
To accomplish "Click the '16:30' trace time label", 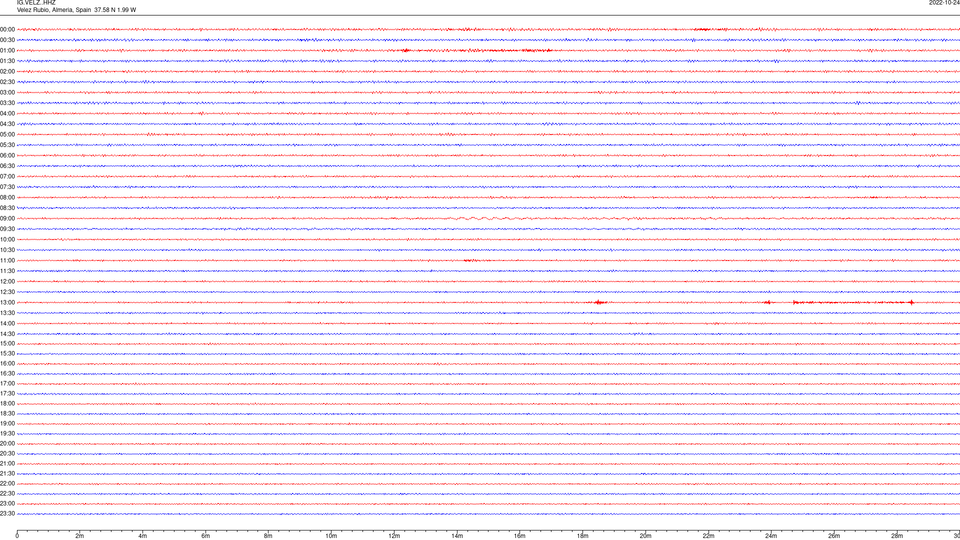I will tap(7, 373).
